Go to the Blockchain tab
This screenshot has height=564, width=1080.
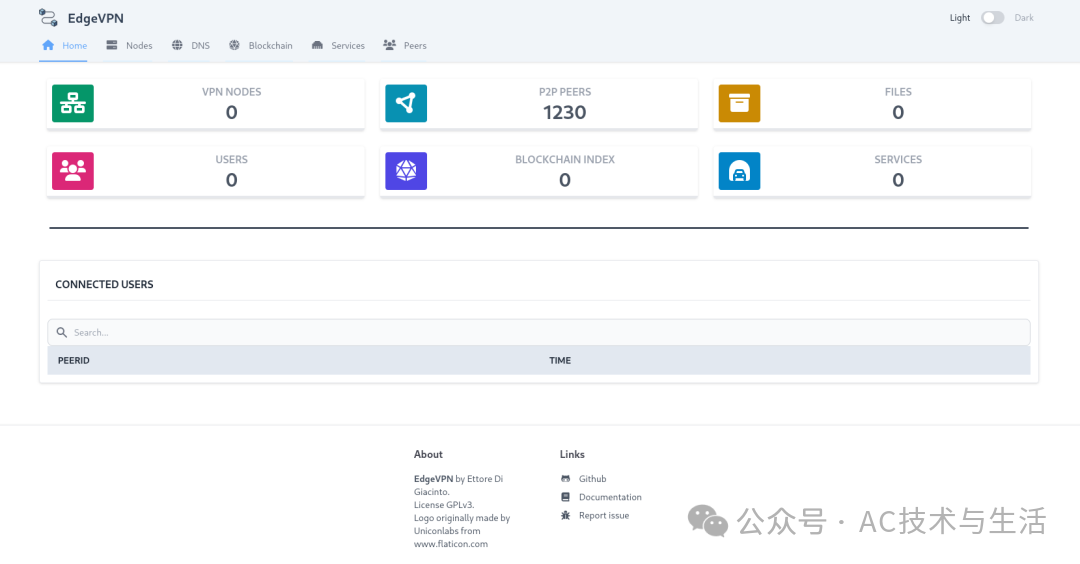pos(261,46)
